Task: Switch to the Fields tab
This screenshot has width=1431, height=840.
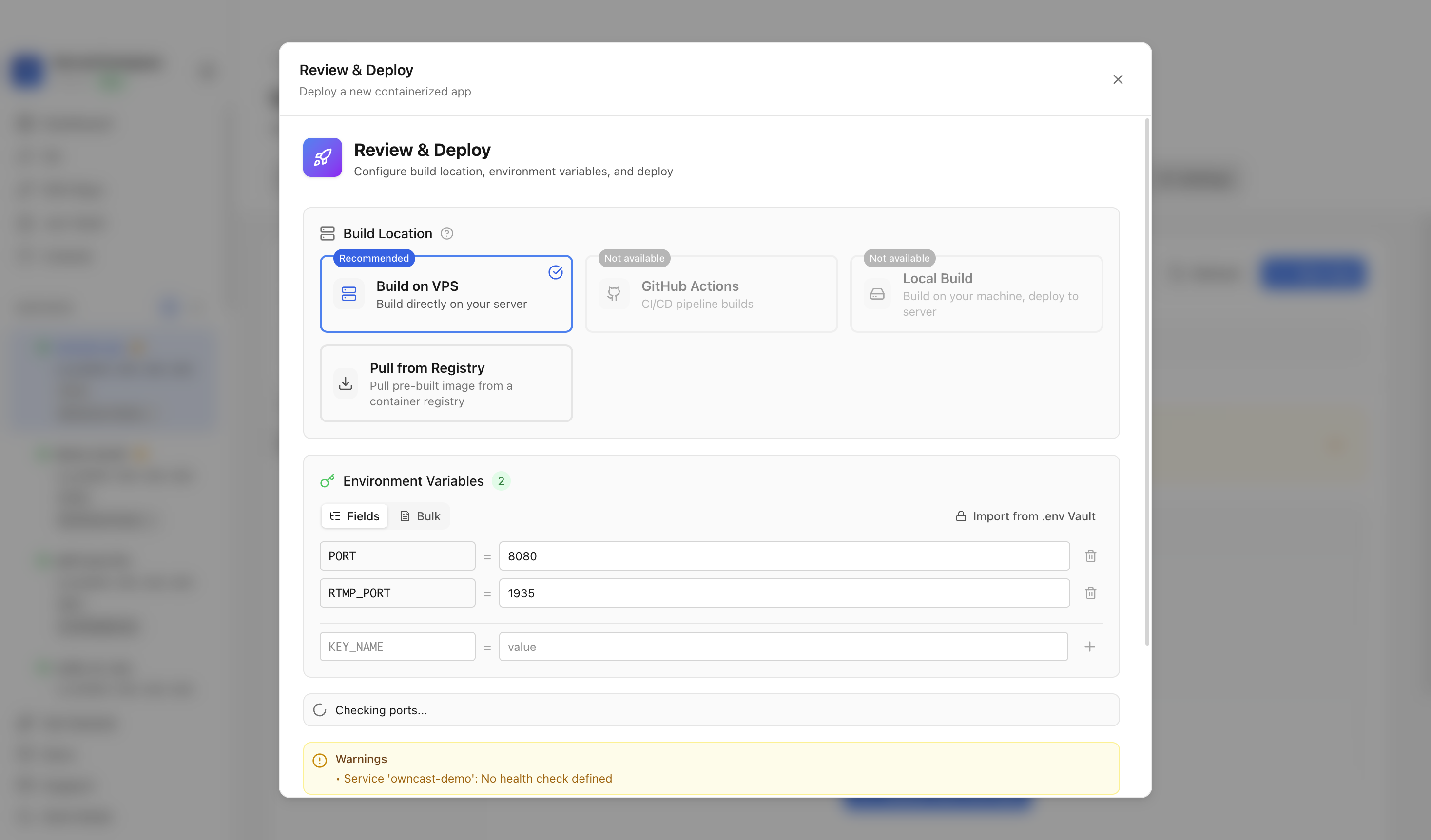Action: (x=354, y=516)
